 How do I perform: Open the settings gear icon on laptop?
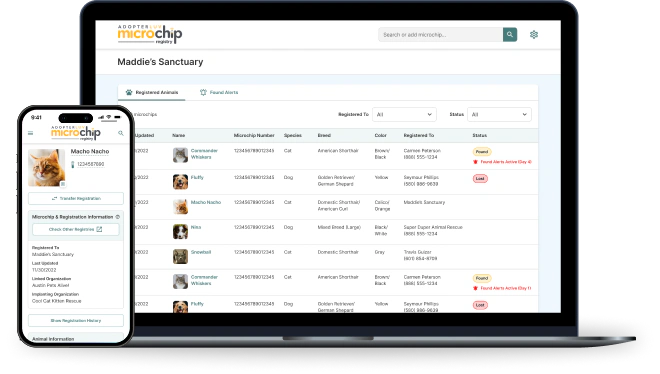pyautogui.click(x=534, y=34)
